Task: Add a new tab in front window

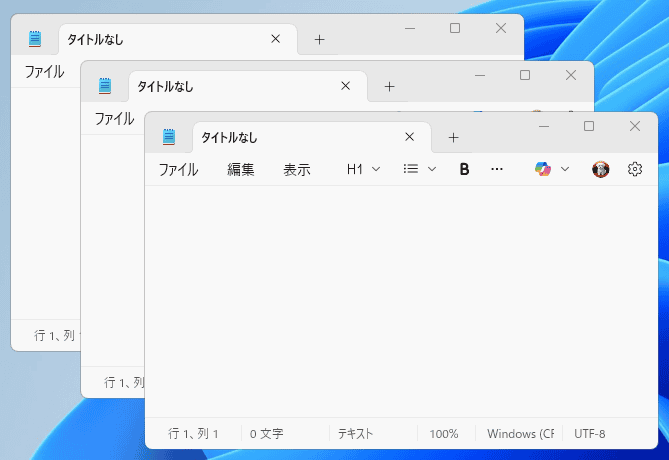Action: point(454,137)
